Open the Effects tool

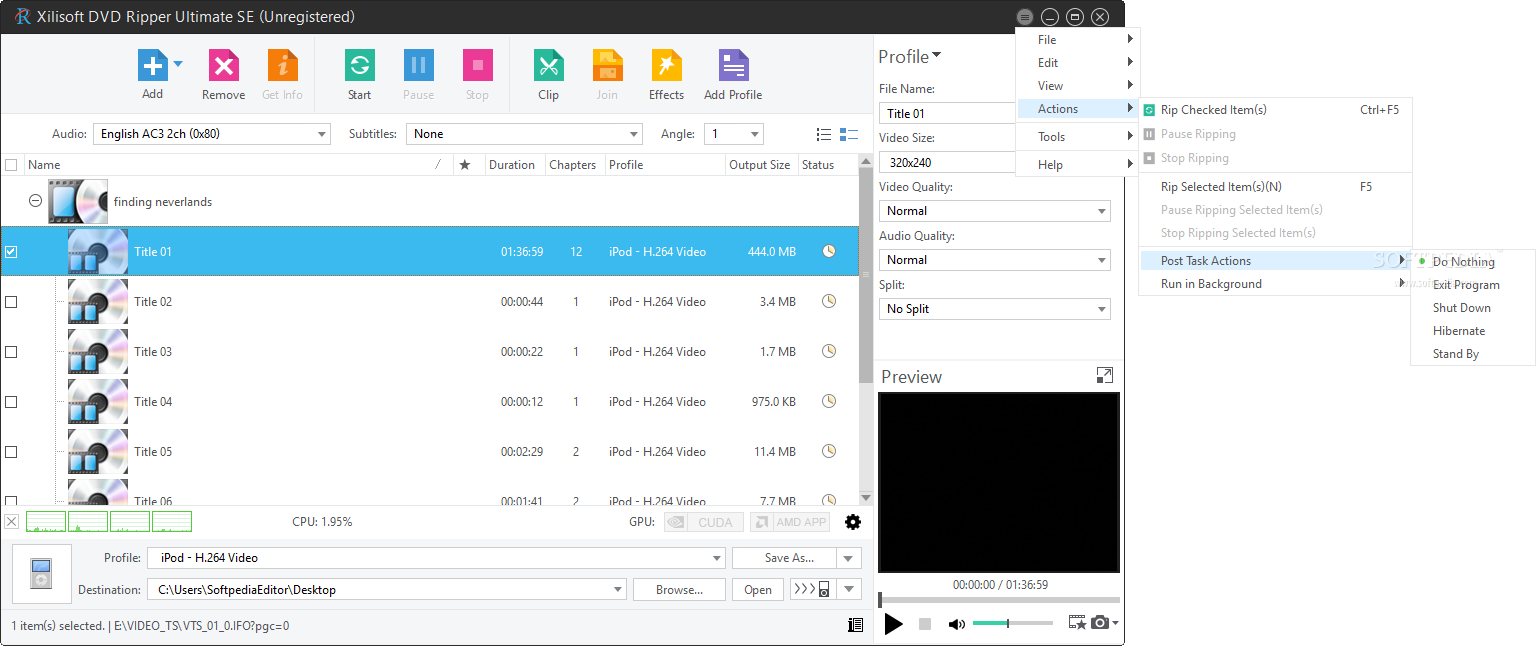(x=666, y=66)
